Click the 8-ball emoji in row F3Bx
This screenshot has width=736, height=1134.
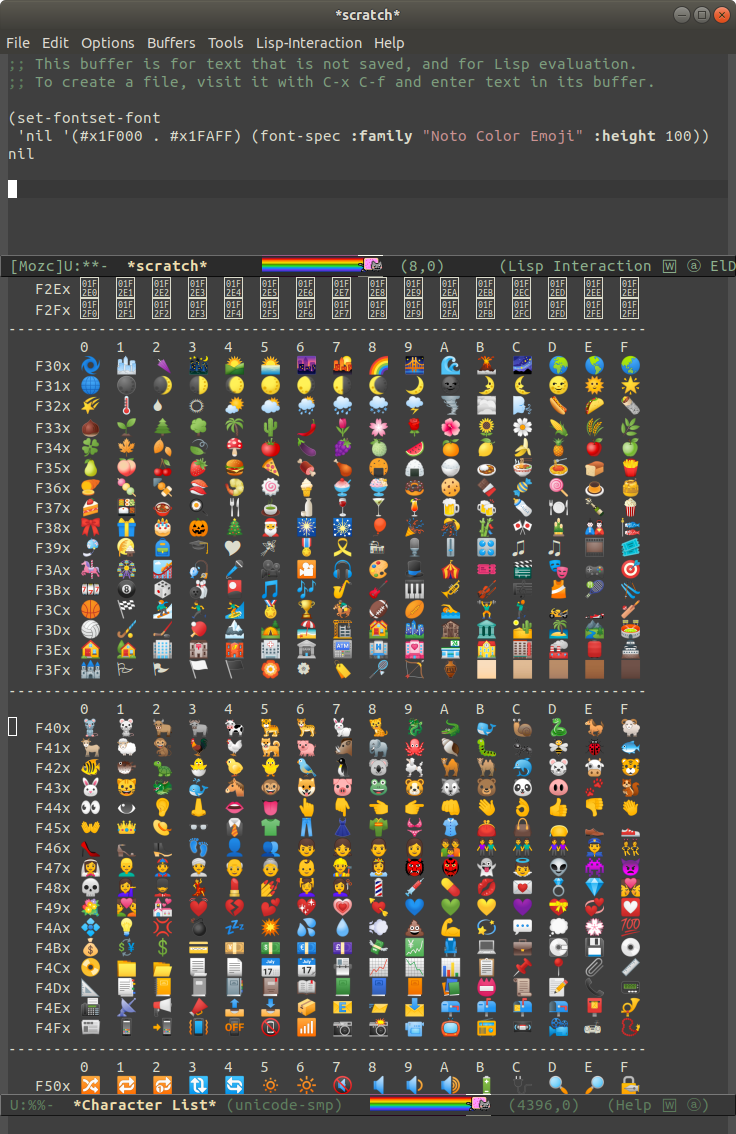[127, 589]
